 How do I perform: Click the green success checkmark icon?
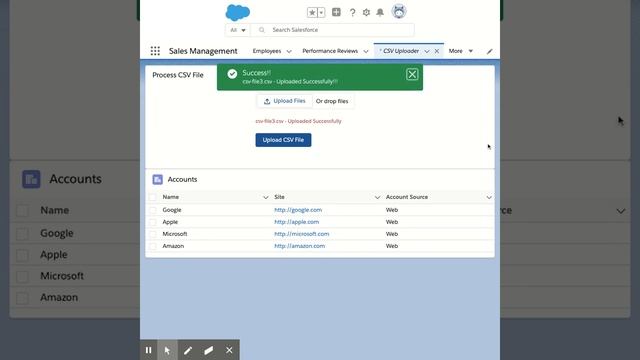(232, 74)
